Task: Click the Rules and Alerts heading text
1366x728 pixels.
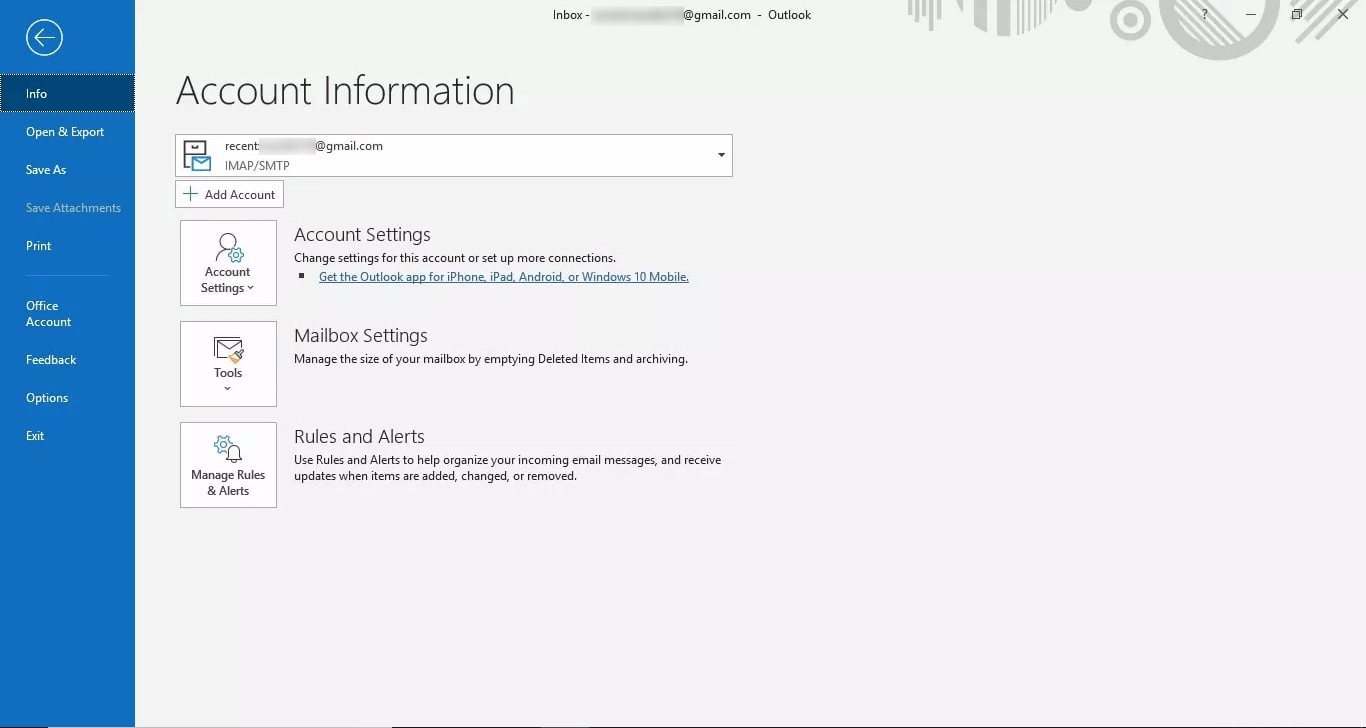Action: click(359, 437)
